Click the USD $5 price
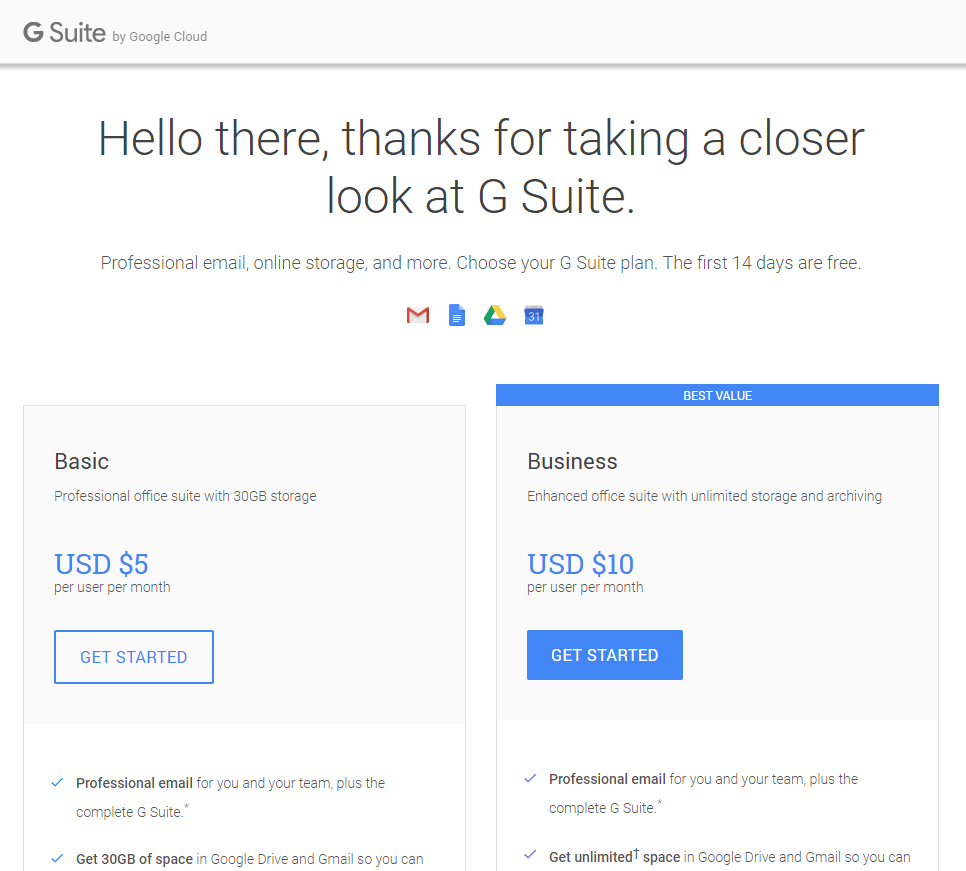Viewport: 966px width, 871px height. coord(101,564)
